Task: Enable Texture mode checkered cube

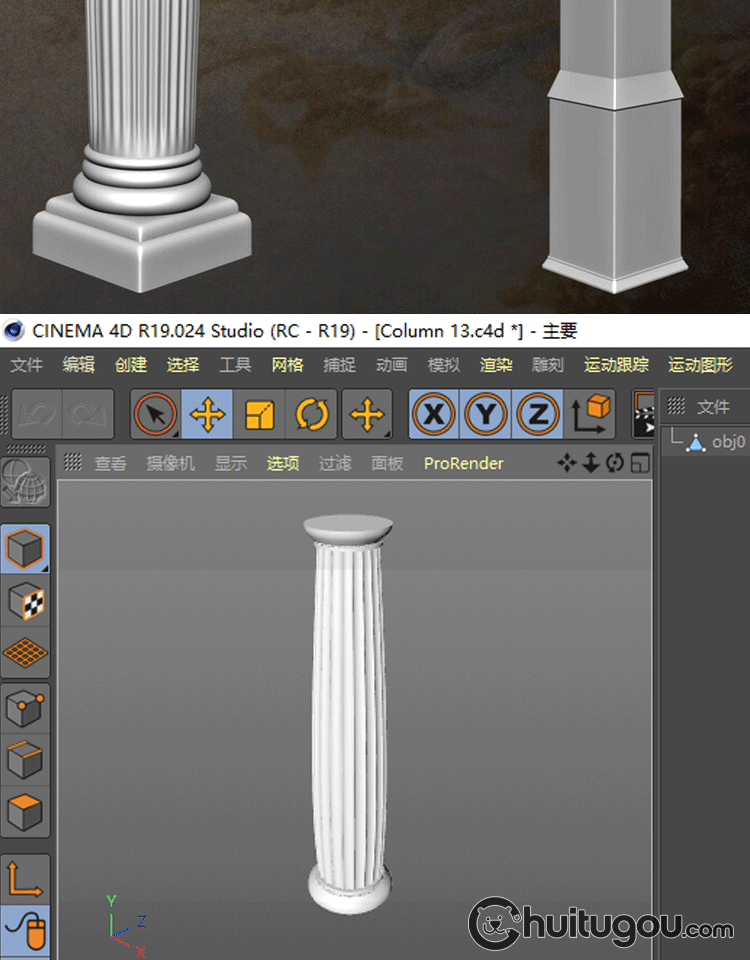Action: pos(24,601)
